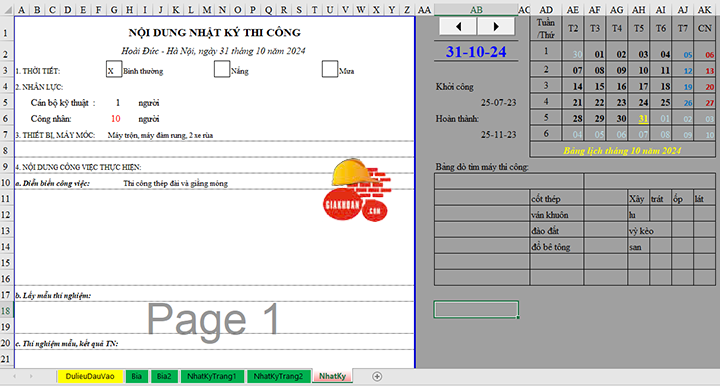Click the Bảng dò tìm máy thi công label
This screenshot has height=386, width=720.
(x=482, y=167)
